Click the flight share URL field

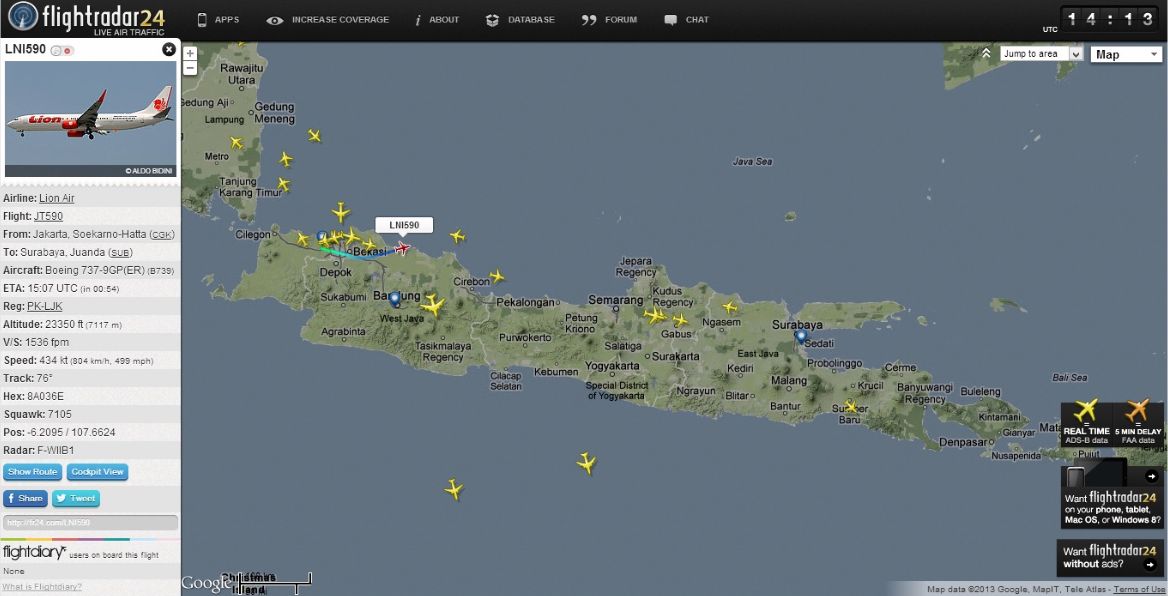(x=90, y=523)
